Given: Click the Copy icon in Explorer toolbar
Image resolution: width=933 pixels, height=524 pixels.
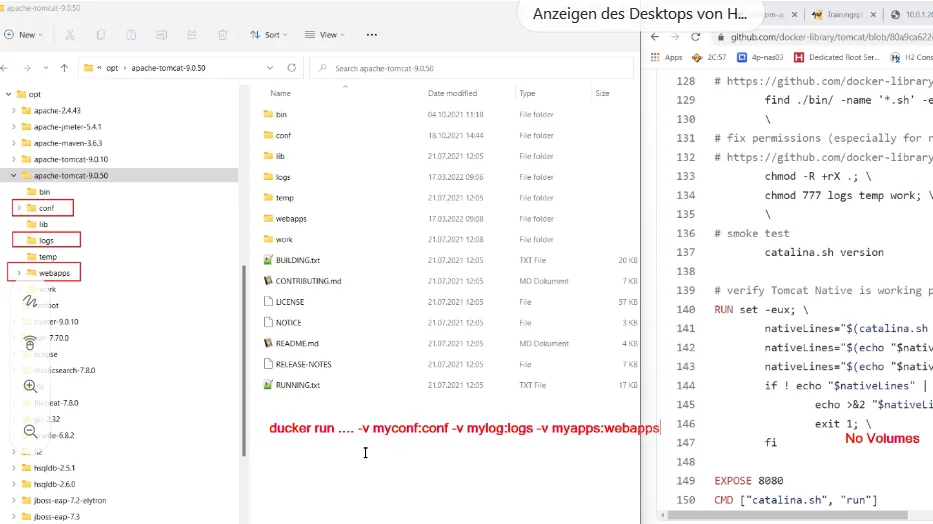Looking at the screenshot, I should [x=101, y=34].
